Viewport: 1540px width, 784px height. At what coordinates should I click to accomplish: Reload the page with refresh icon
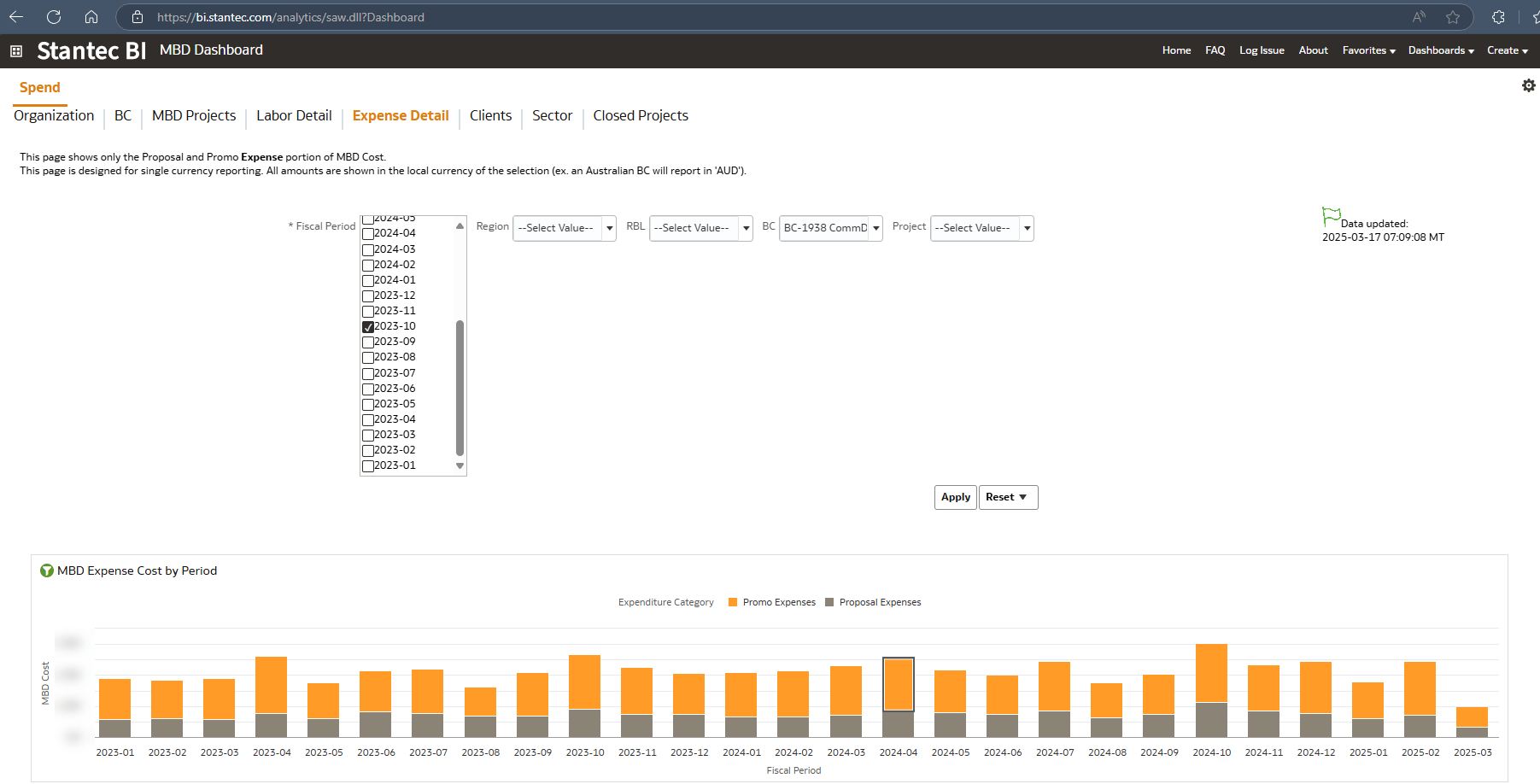[x=54, y=17]
